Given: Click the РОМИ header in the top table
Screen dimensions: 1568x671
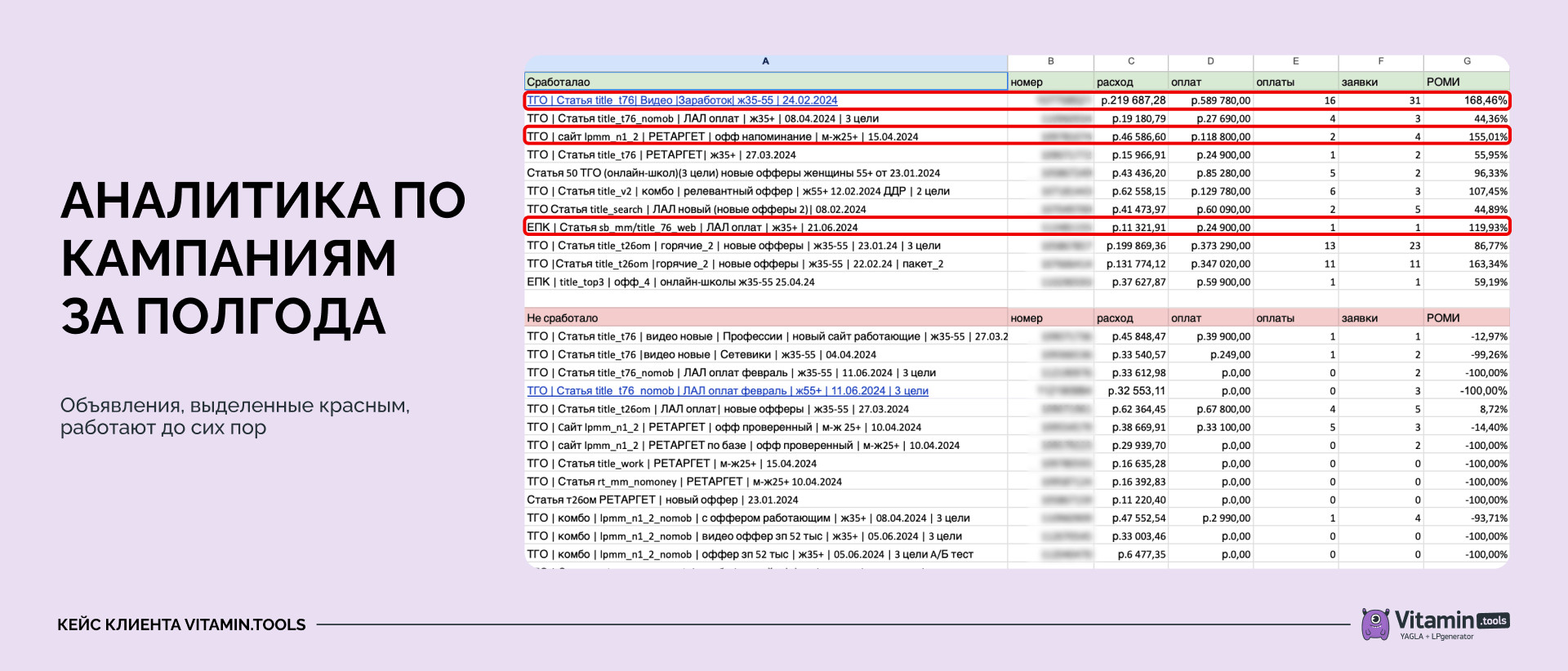Looking at the screenshot, I should point(1443,82).
